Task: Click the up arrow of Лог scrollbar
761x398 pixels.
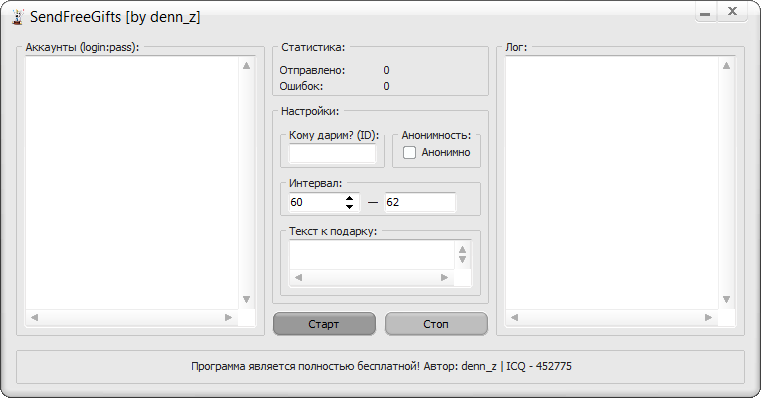Action: (x=727, y=66)
